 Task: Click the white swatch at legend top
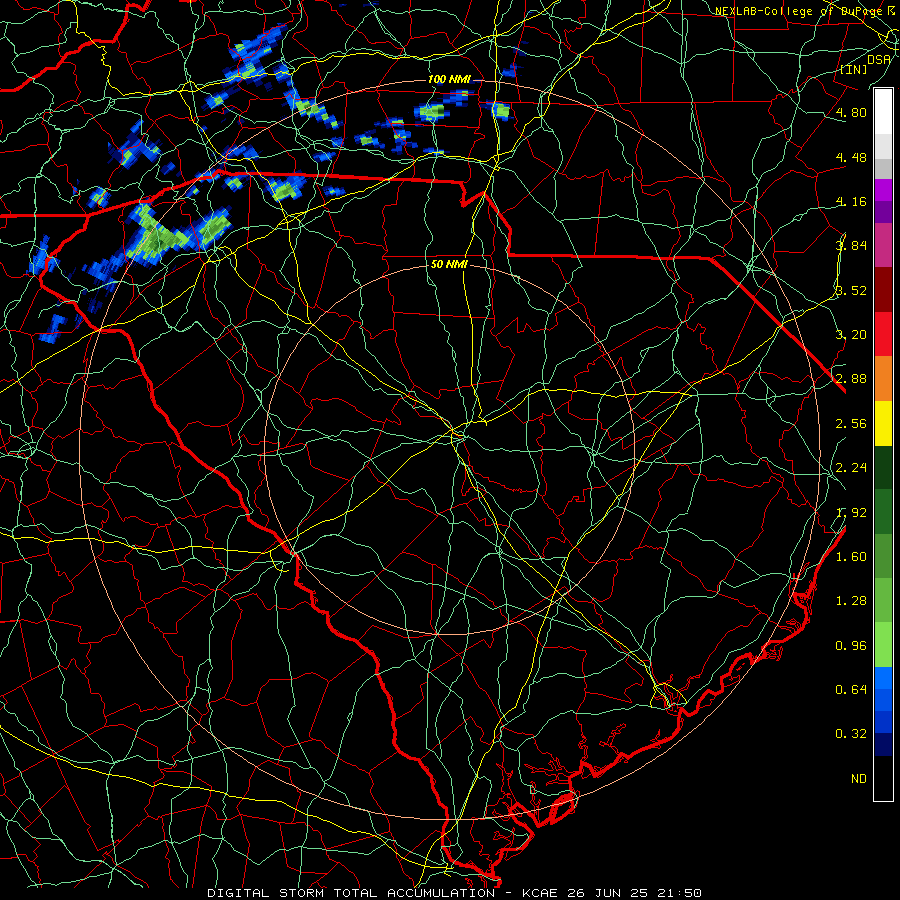883,112
